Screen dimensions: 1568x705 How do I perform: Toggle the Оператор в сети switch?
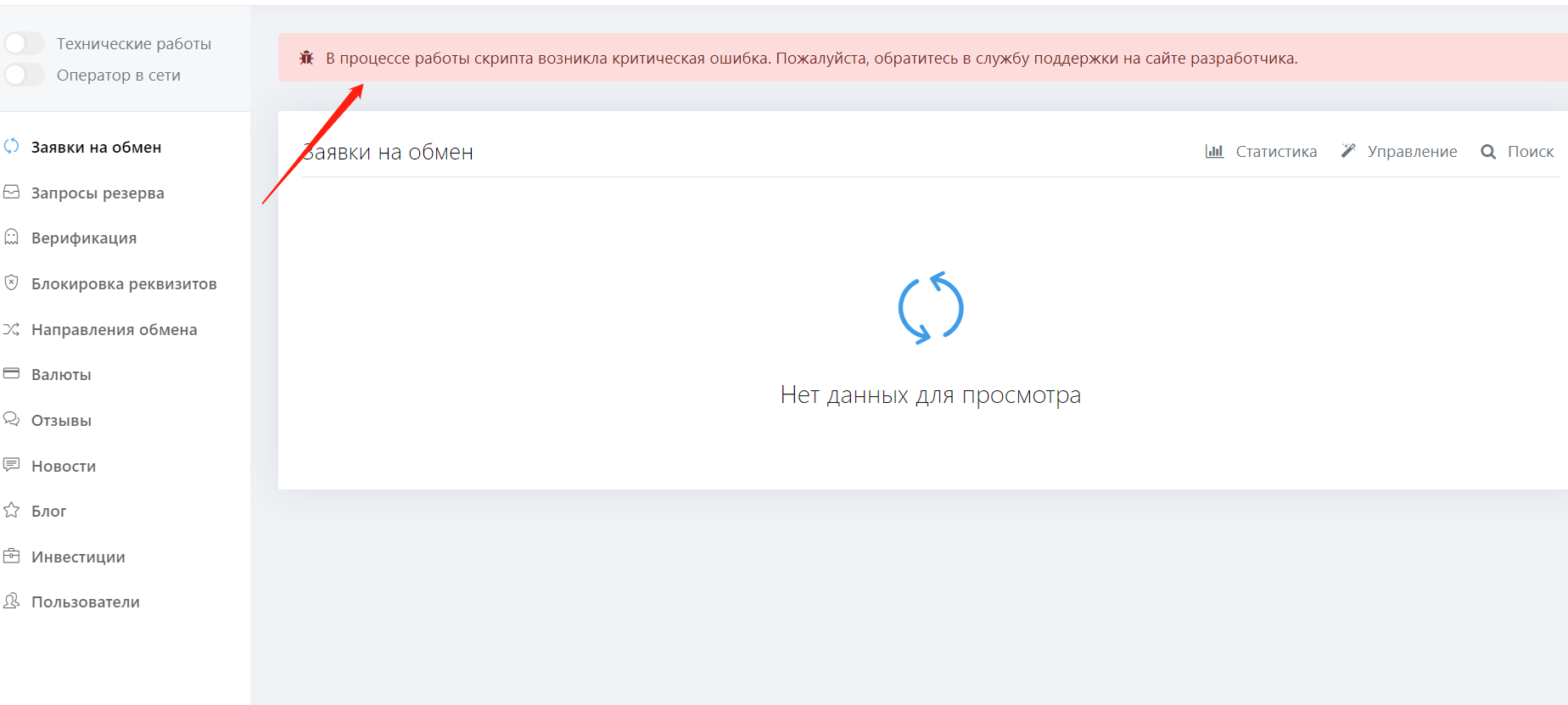point(24,75)
